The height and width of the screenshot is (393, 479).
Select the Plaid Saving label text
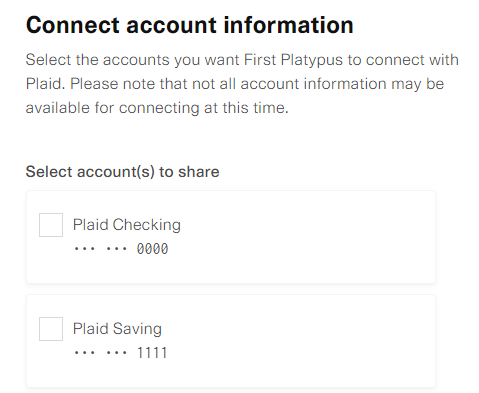point(117,329)
